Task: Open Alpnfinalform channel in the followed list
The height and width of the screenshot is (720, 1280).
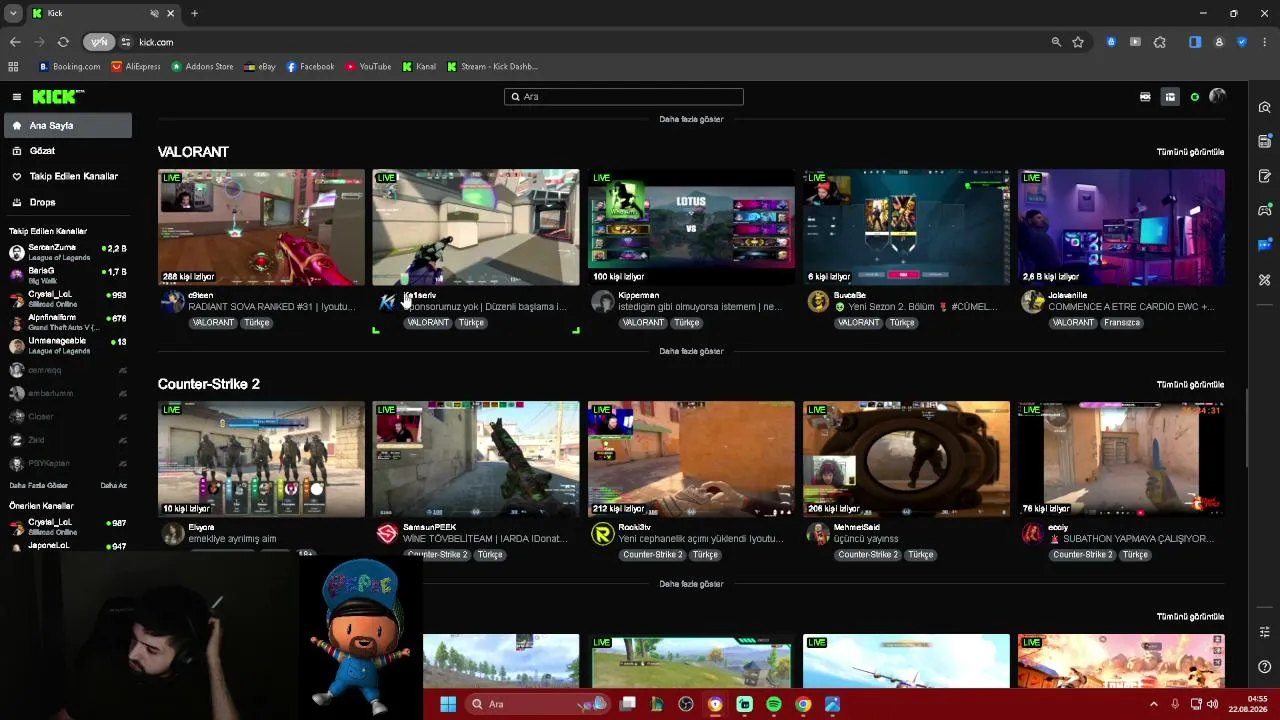Action: 68,322
